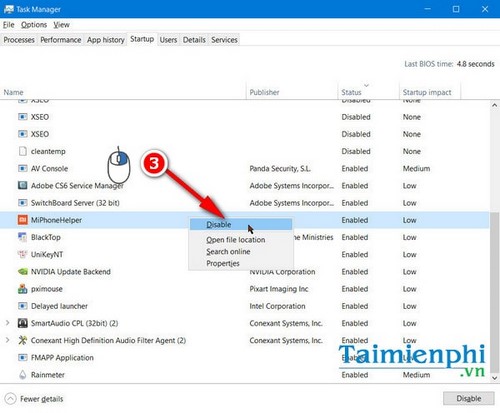Switch to the App history tab
The height and width of the screenshot is (413, 500).
(x=106, y=40)
